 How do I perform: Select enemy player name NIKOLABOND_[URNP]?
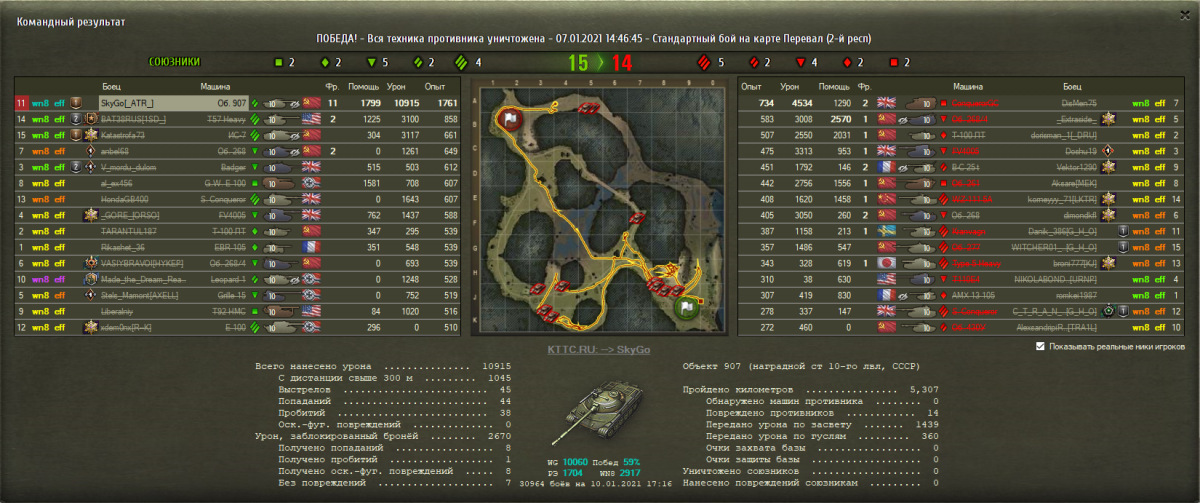[1055, 279]
